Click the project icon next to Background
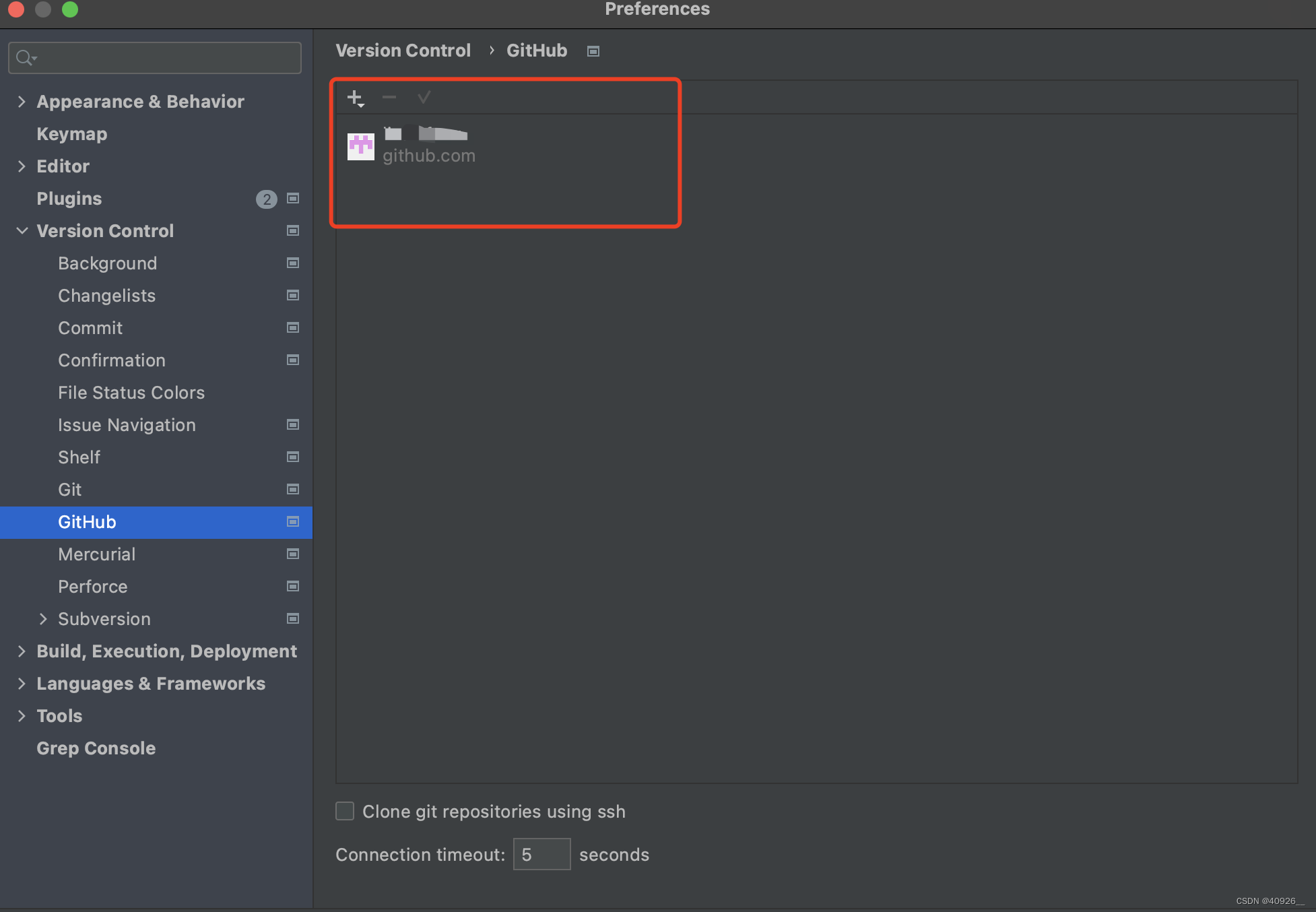This screenshot has height=912, width=1316. click(x=293, y=263)
